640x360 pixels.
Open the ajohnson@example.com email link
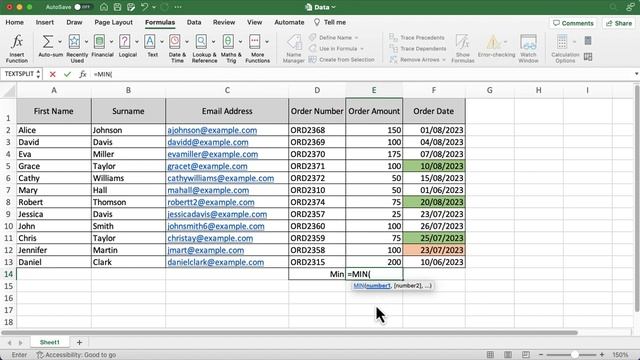pyautogui.click(x=212, y=130)
